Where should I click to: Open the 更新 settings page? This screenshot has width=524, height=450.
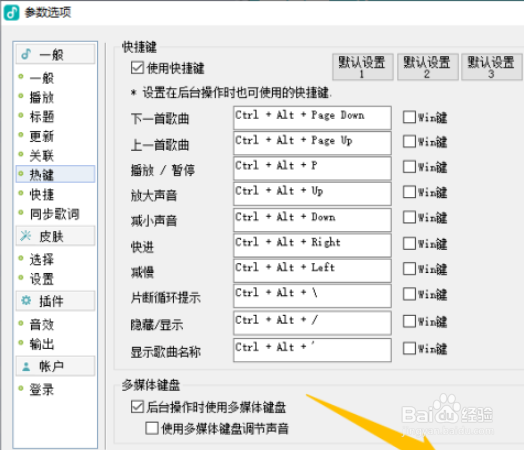[x=41, y=136]
